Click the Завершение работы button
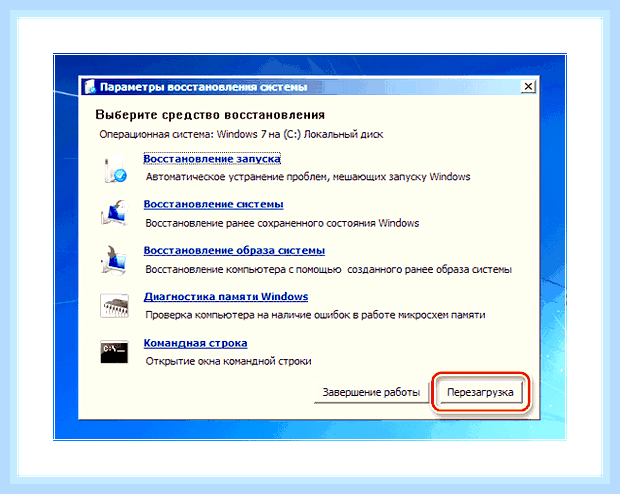This screenshot has width=620, height=494. pyautogui.click(x=371, y=392)
